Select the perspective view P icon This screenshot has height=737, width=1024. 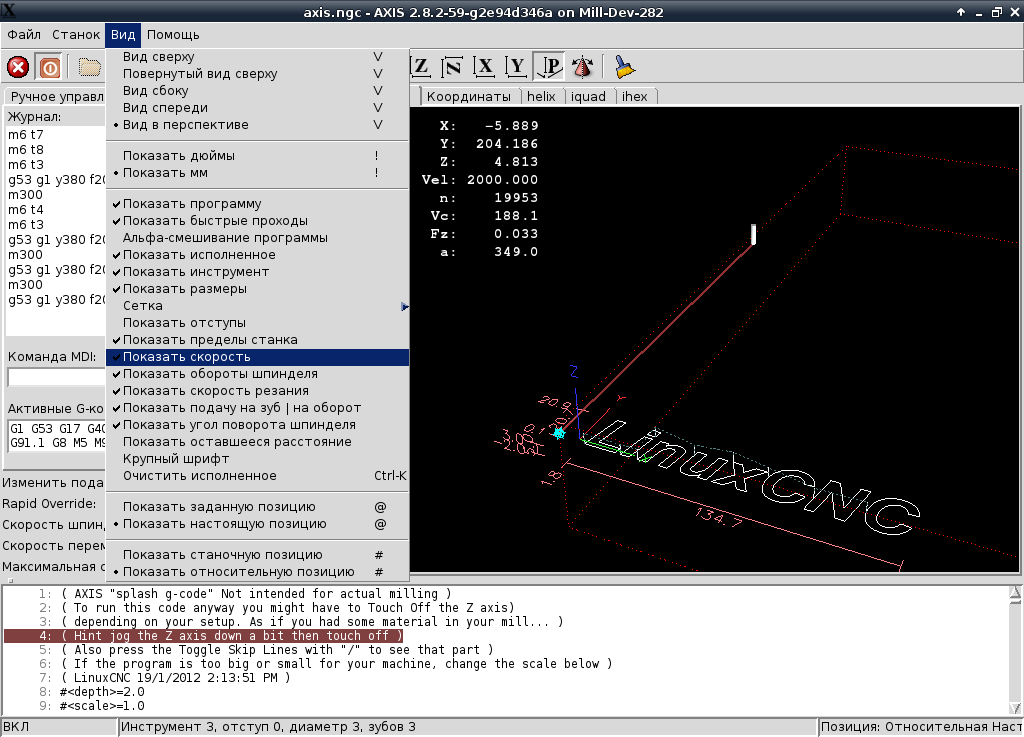[x=548, y=67]
